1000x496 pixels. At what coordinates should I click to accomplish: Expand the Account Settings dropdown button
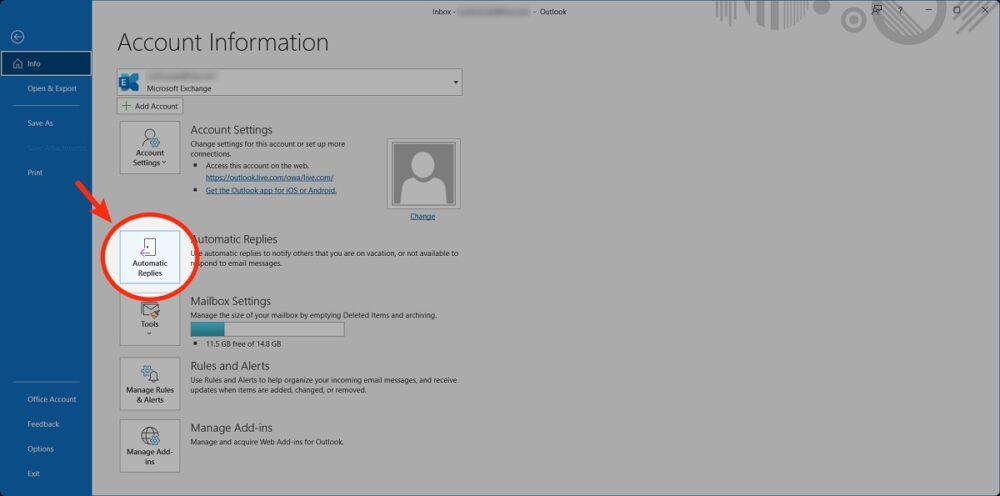[x=150, y=147]
